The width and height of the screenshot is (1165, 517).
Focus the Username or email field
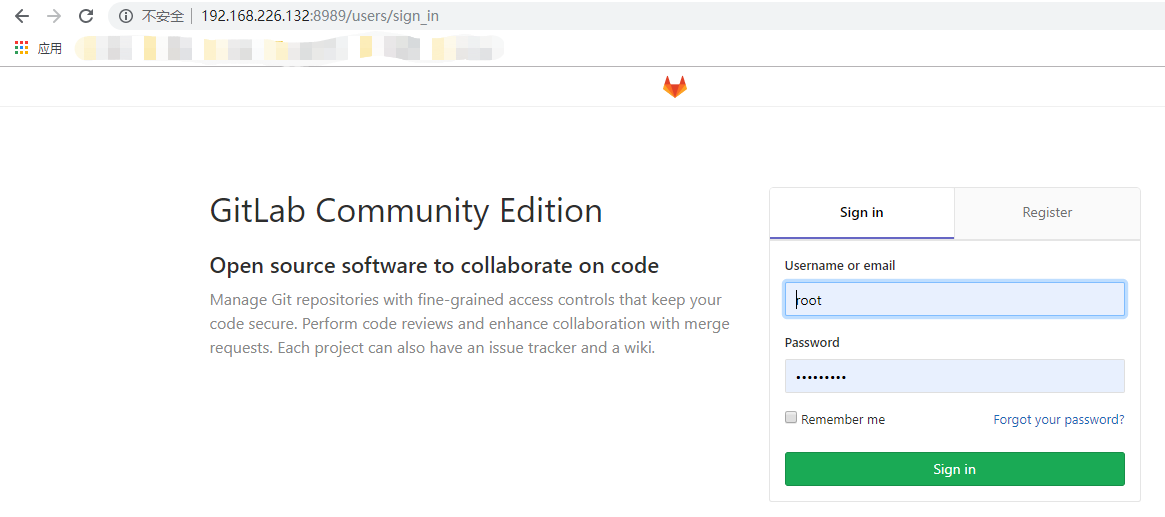[954, 300]
